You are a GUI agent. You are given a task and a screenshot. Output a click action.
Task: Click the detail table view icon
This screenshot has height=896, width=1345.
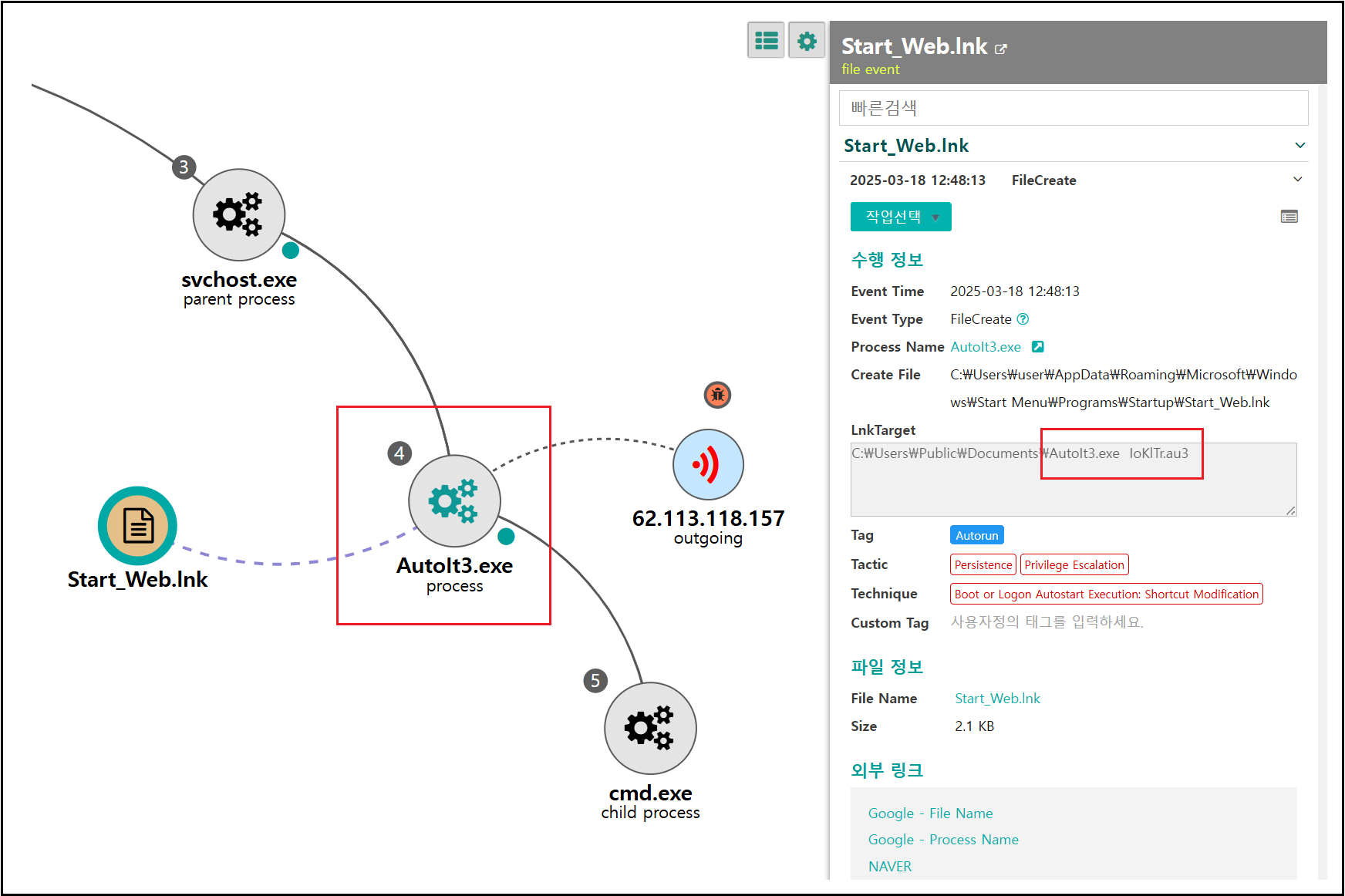1289,217
